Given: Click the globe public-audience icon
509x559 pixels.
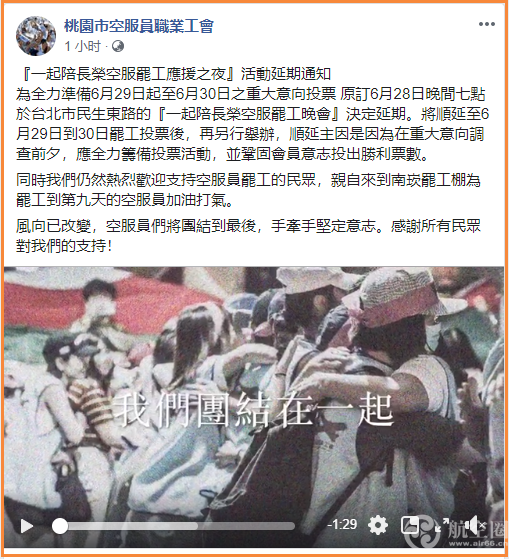Looking at the screenshot, I should point(118,46).
